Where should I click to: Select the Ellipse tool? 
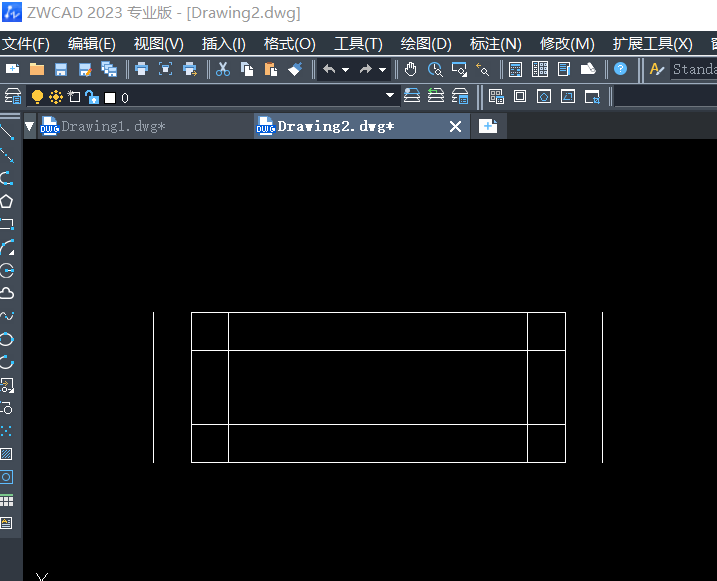click(x=7, y=339)
